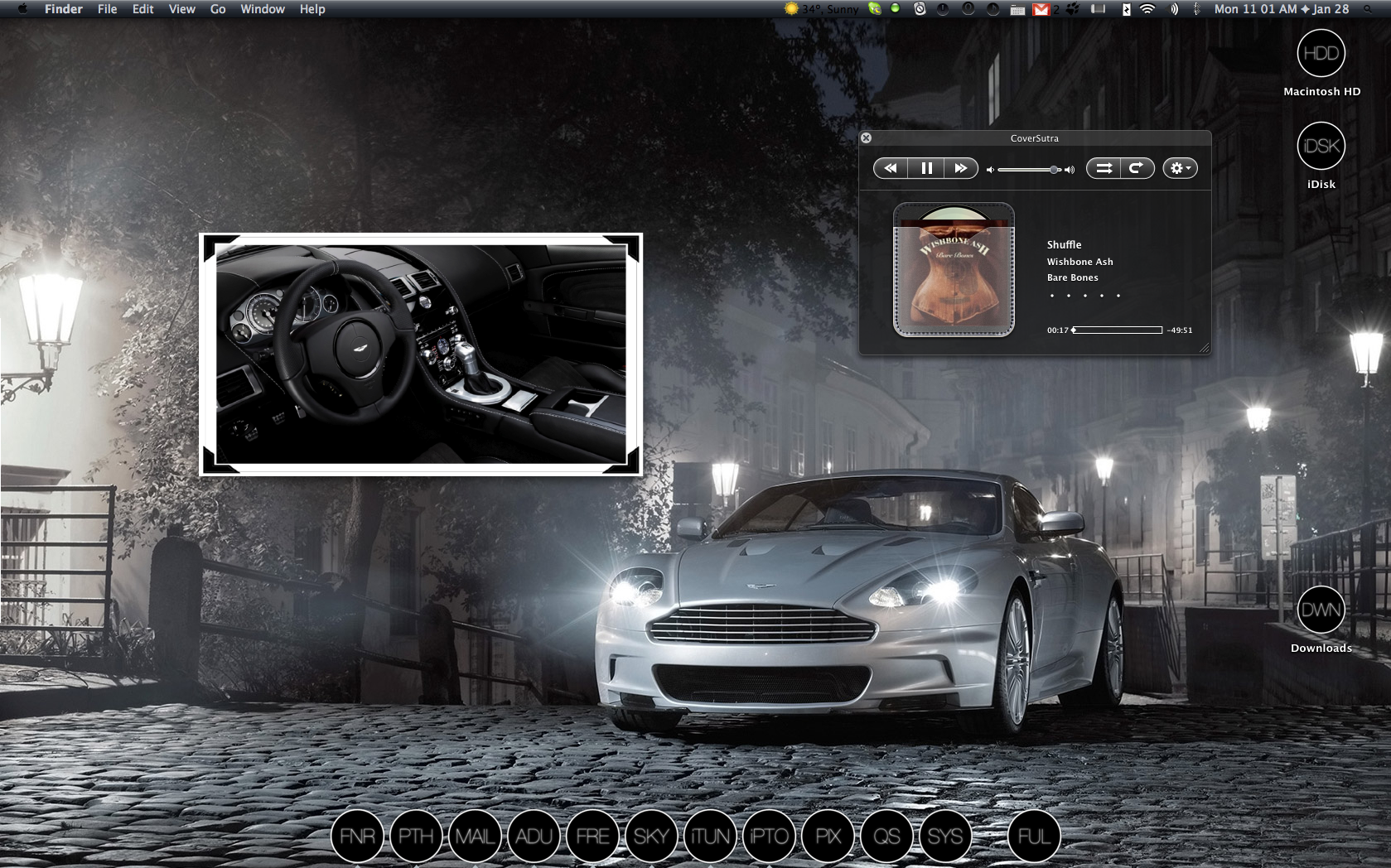The height and width of the screenshot is (868, 1391).
Task: Open the iTUN iTunes dock icon
Action: 710,836
